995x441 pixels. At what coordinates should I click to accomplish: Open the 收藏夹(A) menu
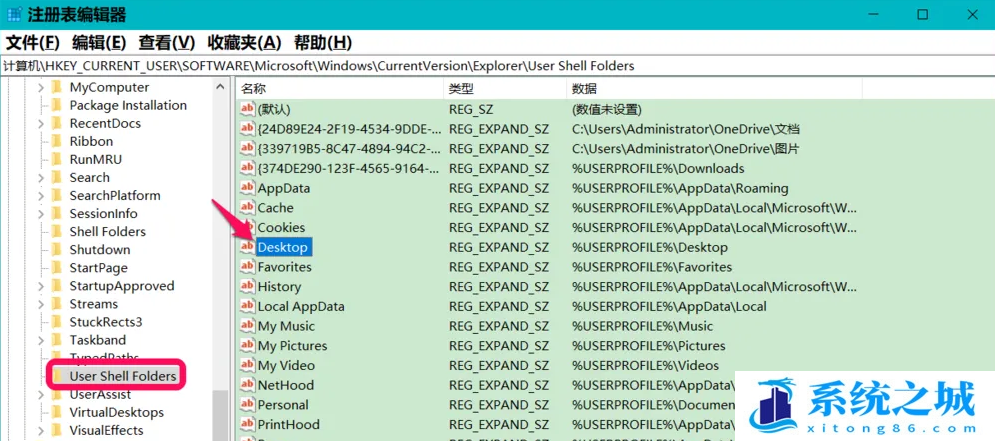244,43
